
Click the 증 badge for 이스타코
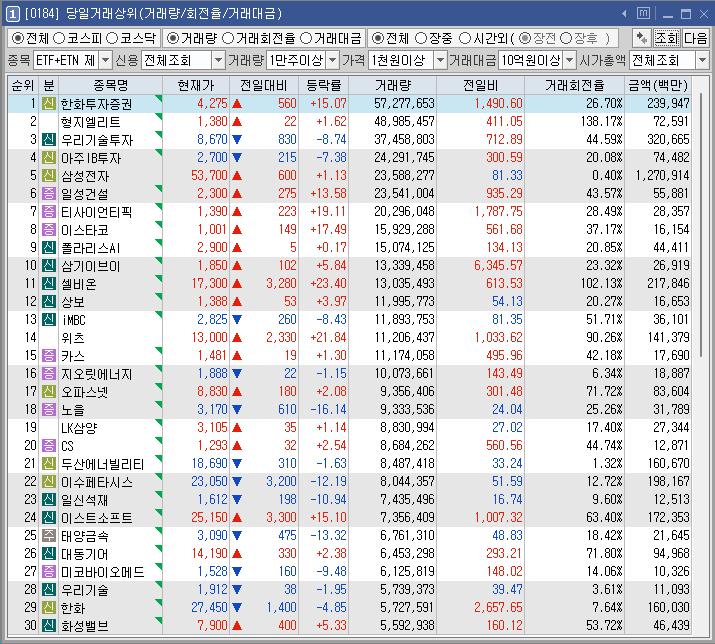pyautogui.click(x=49, y=230)
